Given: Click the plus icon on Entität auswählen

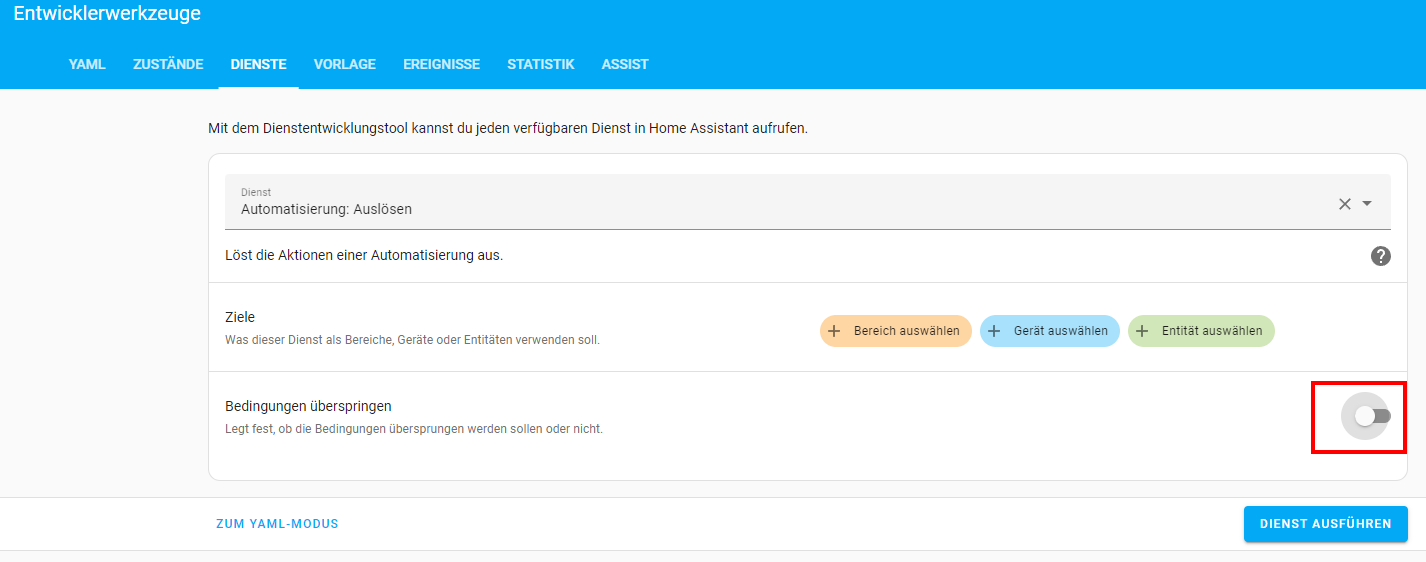Looking at the screenshot, I should click(1142, 331).
